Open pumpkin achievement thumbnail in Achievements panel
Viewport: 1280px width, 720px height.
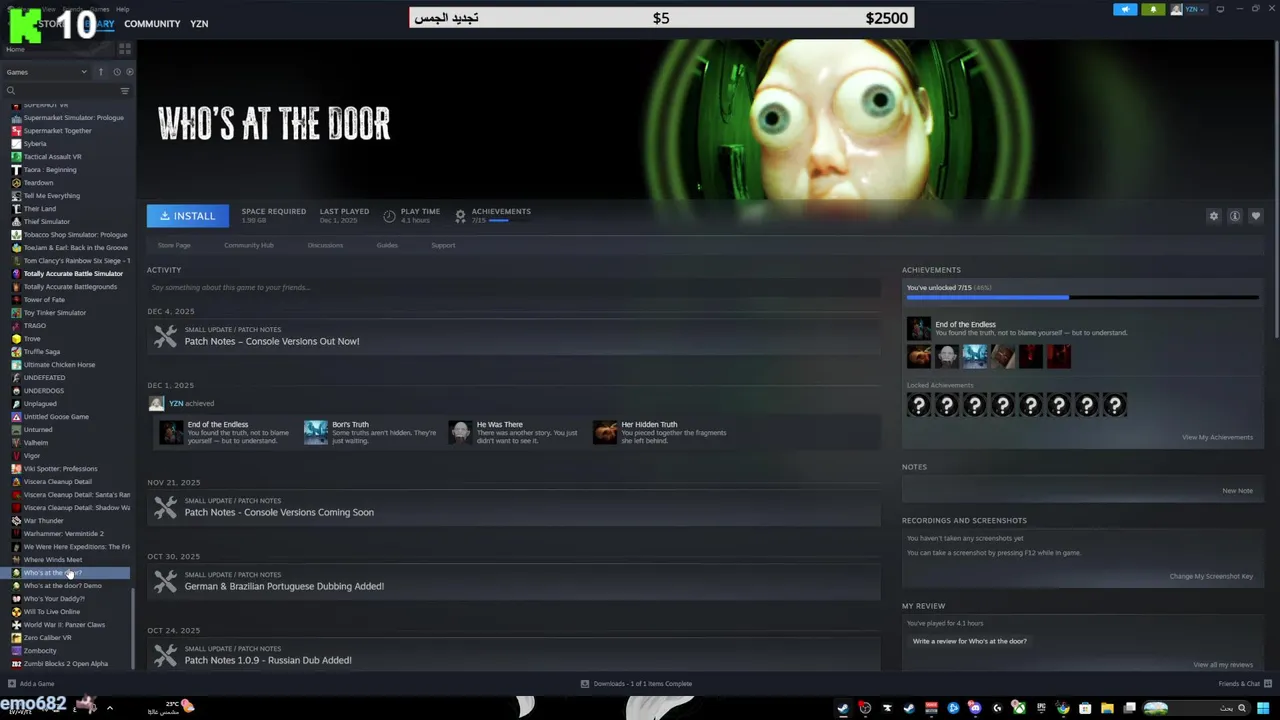(x=918, y=356)
